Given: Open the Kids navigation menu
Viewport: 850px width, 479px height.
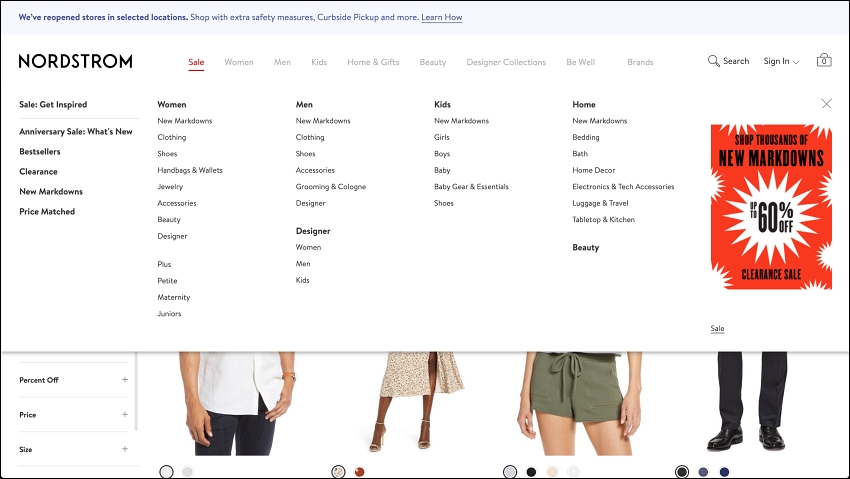Looking at the screenshot, I should point(319,62).
